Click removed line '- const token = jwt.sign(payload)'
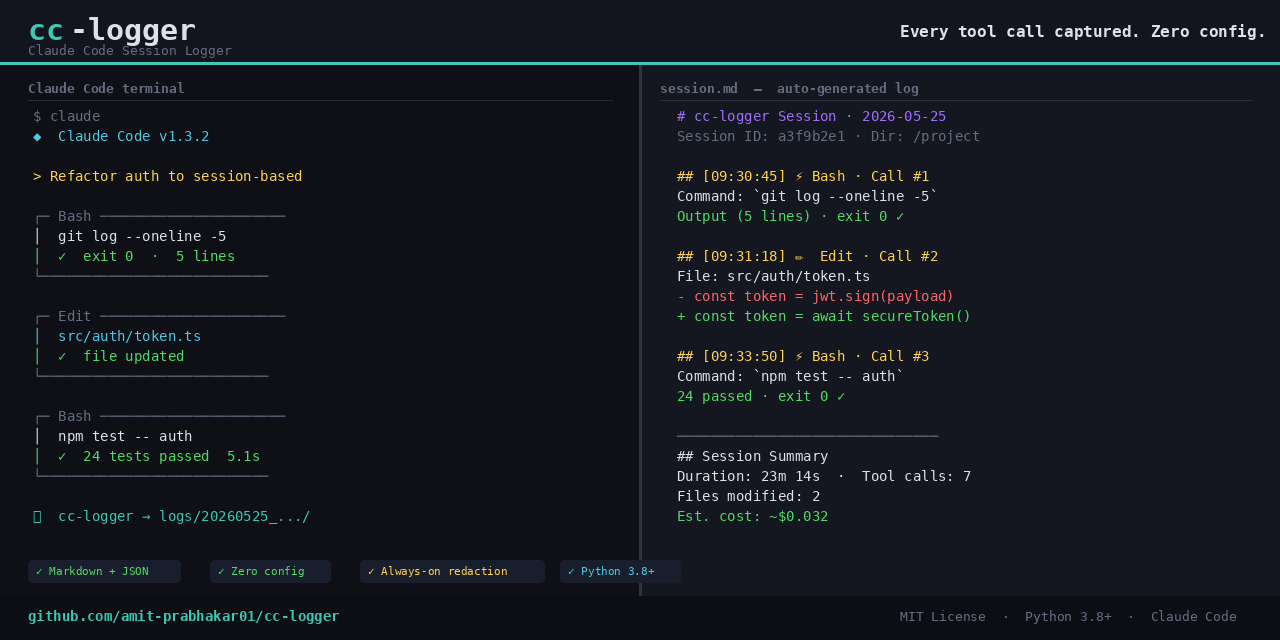Image resolution: width=1280 pixels, height=640 pixels. 815,297
